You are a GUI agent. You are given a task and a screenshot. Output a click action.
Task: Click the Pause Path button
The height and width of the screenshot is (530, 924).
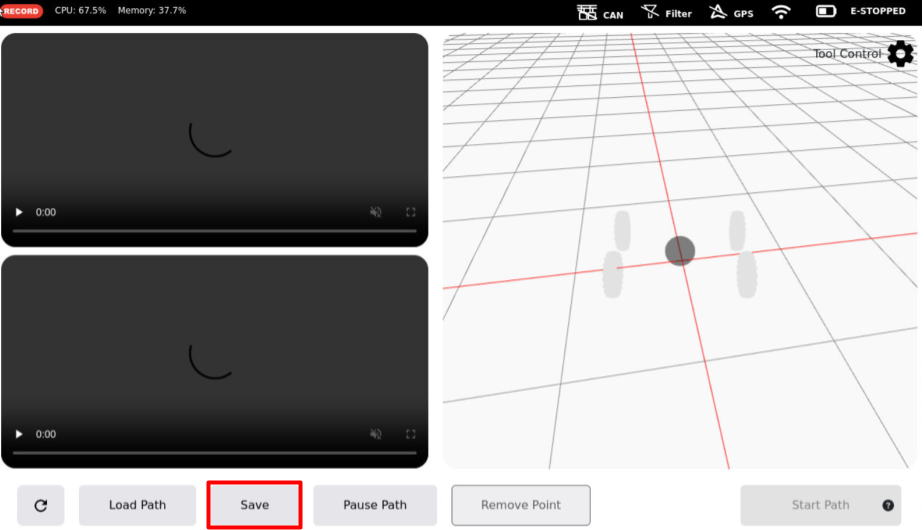coord(375,505)
